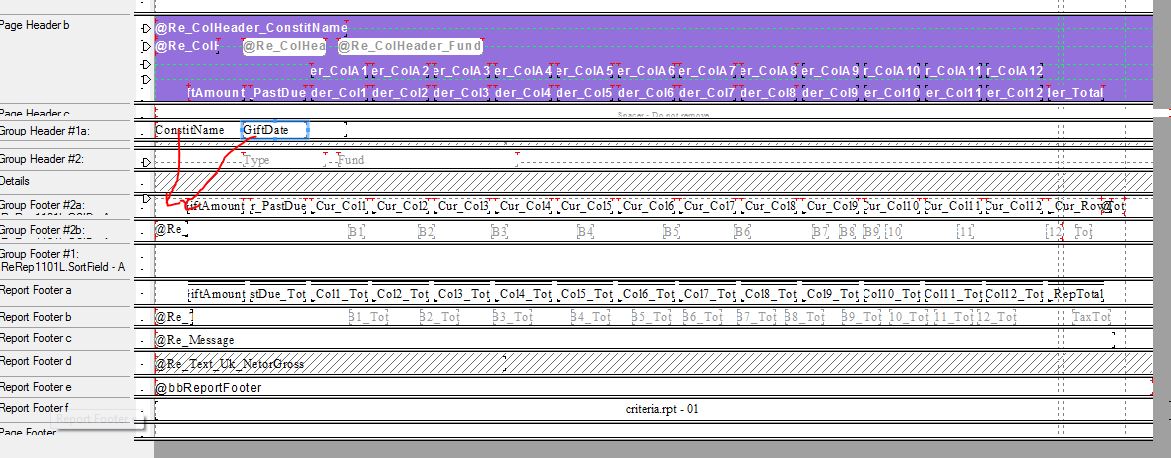Click the Tot field in Group Footer #2b

click(1083, 232)
